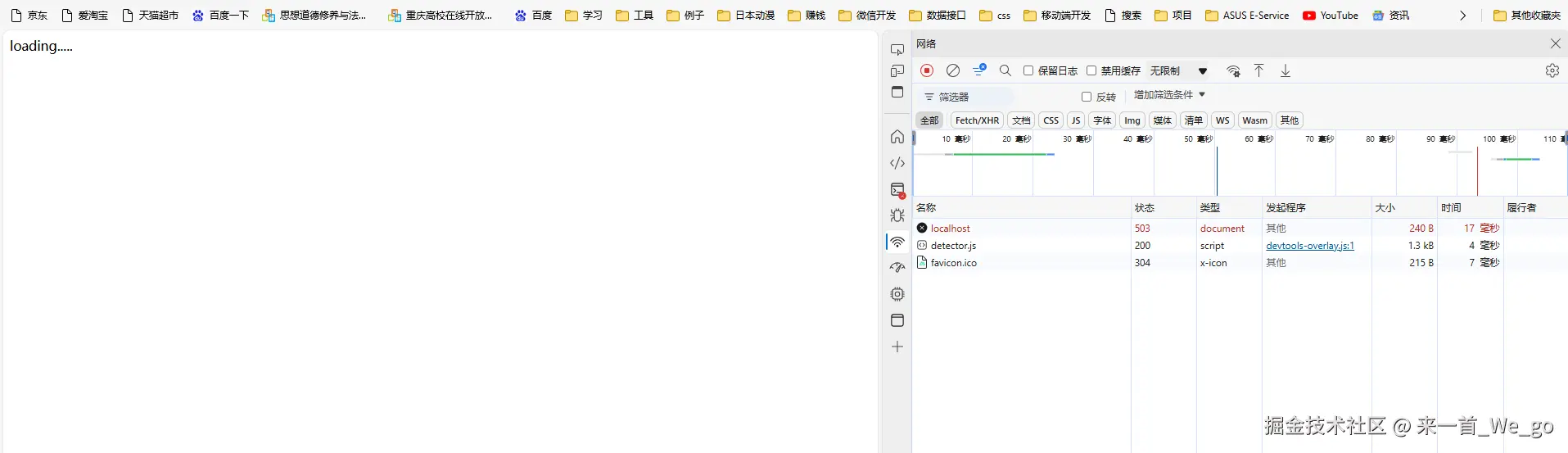Screen dimensions: 1568x453
Task: Select the localhost failed request row
Action: coord(1240,229)
